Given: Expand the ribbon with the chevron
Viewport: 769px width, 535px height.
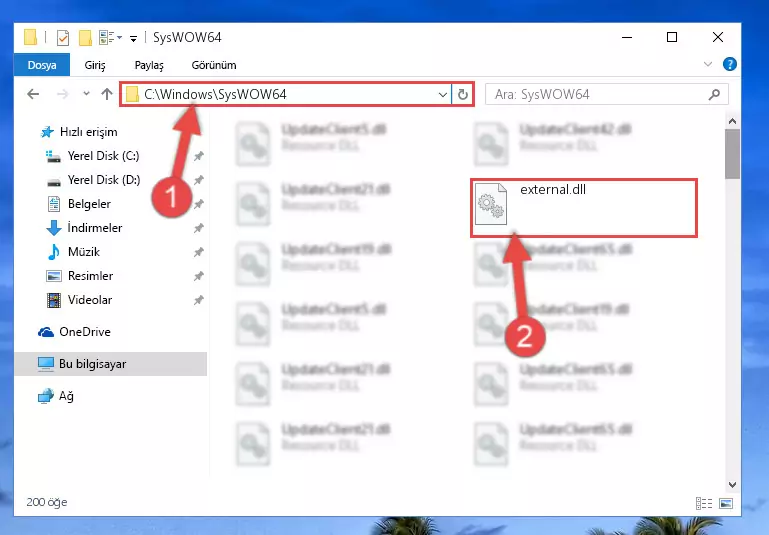Looking at the screenshot, I should (x=708, y=64).
